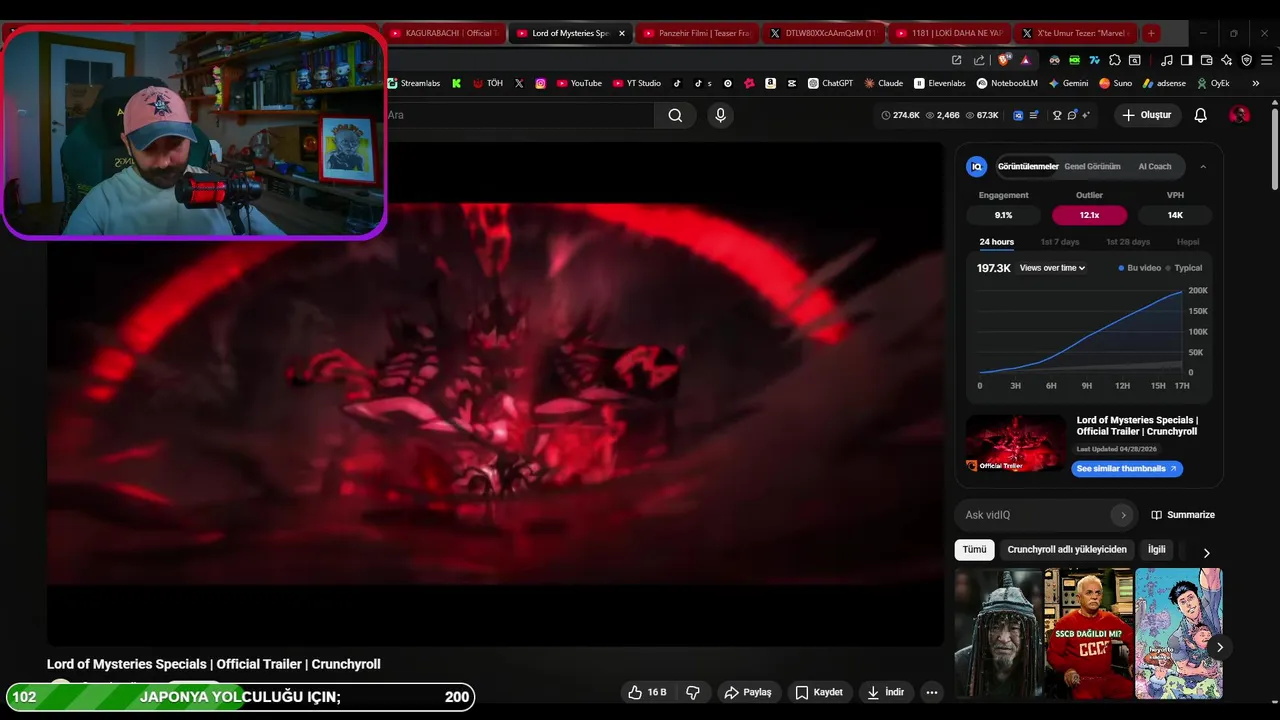Image resolution: width=1280 pixels, height=720 pixels.
Task: Click the Brave Shields lion icon
Action: (x=1003, y=60)
